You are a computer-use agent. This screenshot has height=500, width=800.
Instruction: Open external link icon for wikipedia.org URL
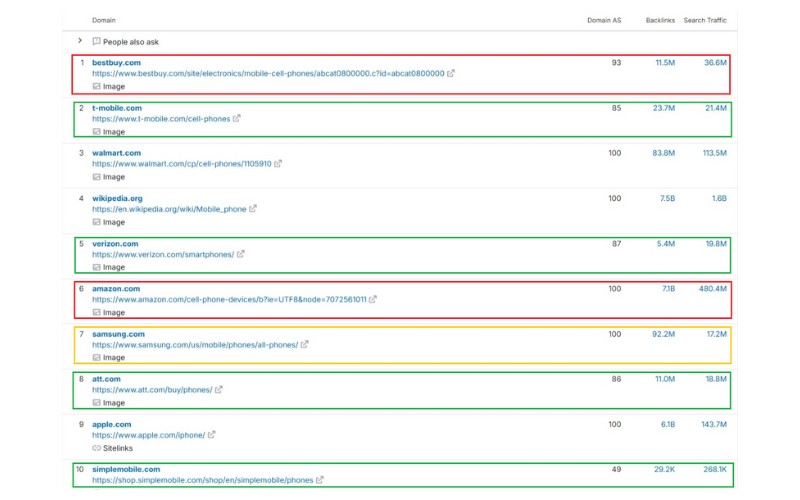tap(253, 209)
